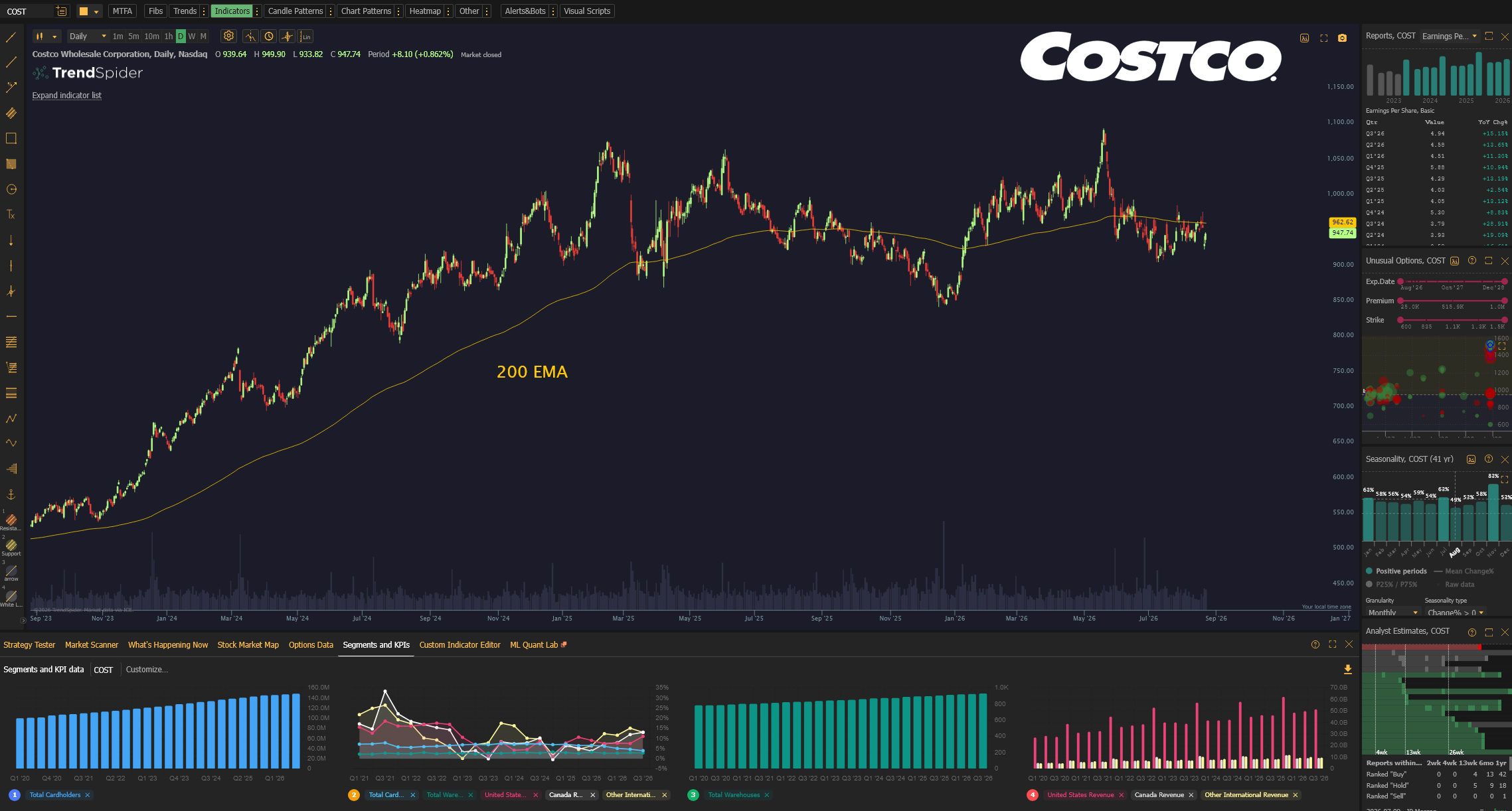This screenshot has width=1512, height=811.
Task: Adjust the Premium slider left handle
Action: (1400, 301)
